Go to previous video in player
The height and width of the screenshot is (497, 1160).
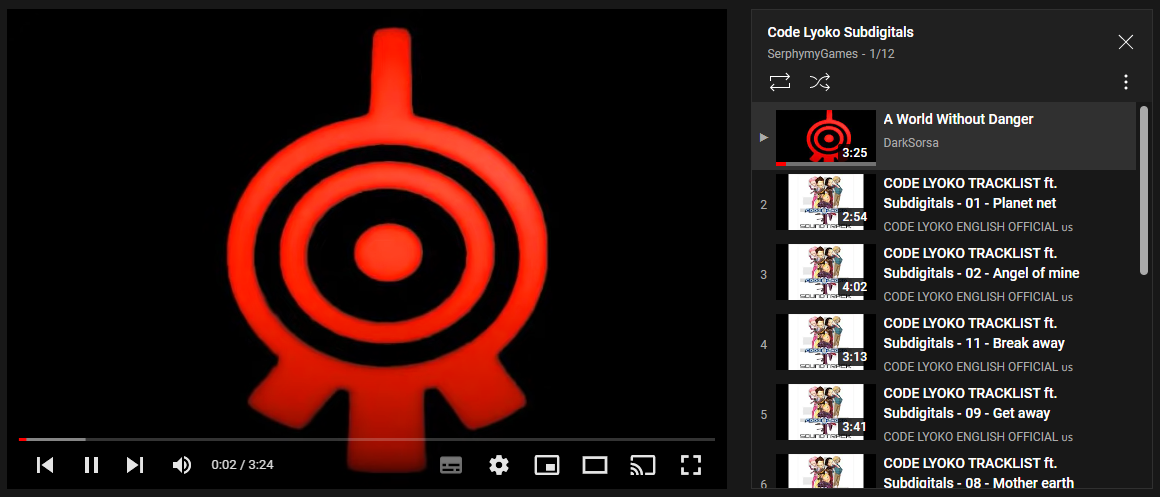point(45,464)
